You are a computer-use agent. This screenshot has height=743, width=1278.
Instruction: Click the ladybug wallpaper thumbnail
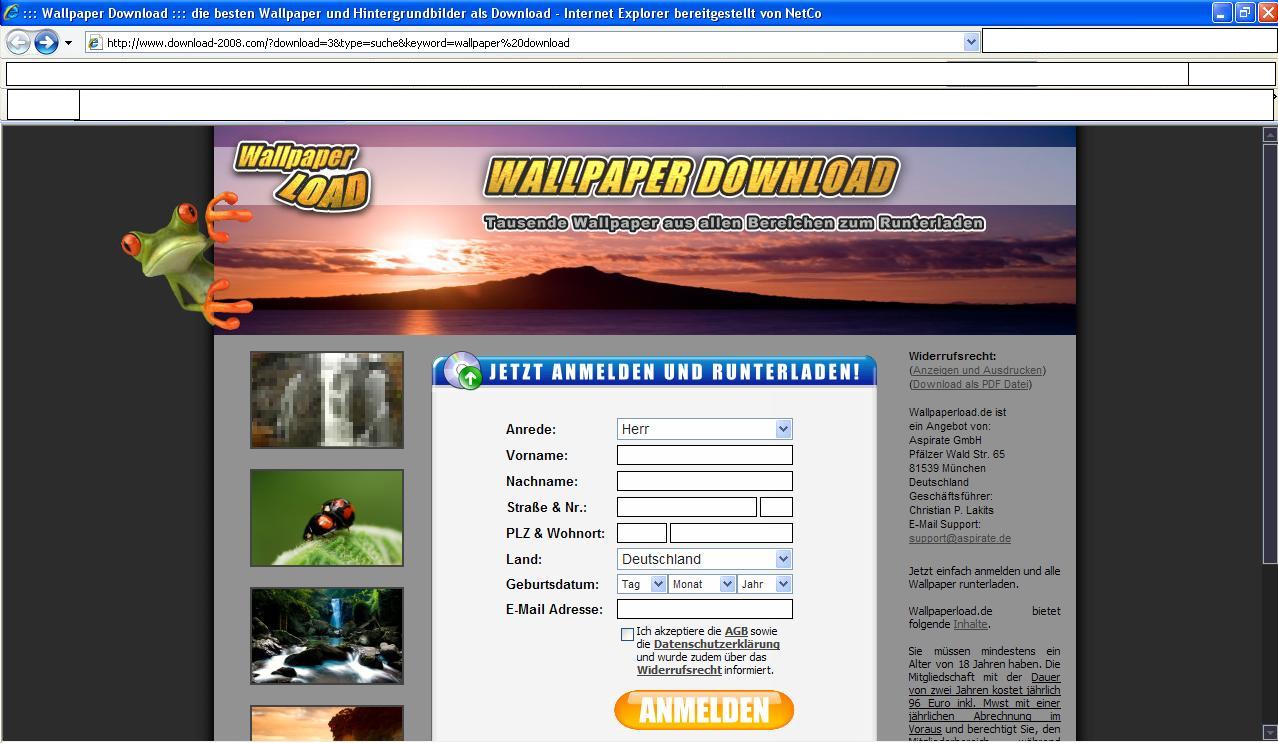(x=327, y=518)
